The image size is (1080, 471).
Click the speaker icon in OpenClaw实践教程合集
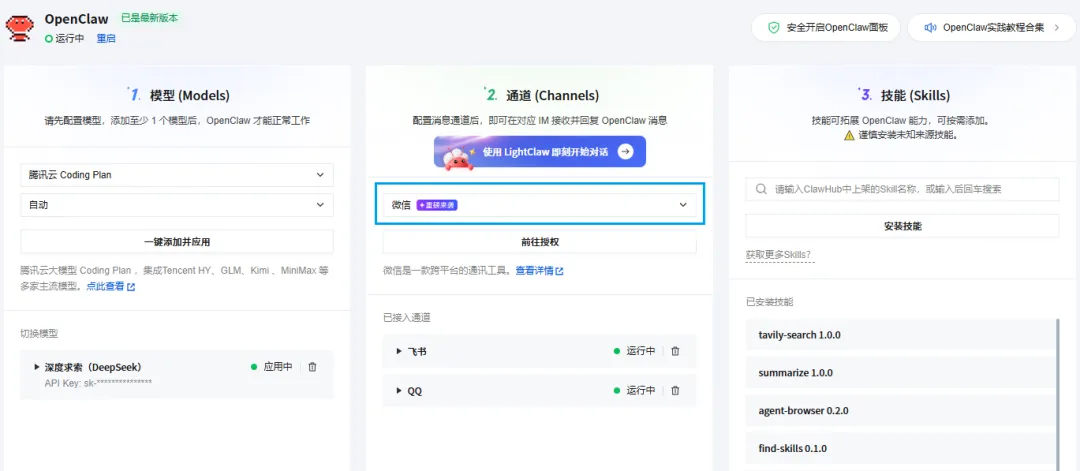click(x=931, y=28)
